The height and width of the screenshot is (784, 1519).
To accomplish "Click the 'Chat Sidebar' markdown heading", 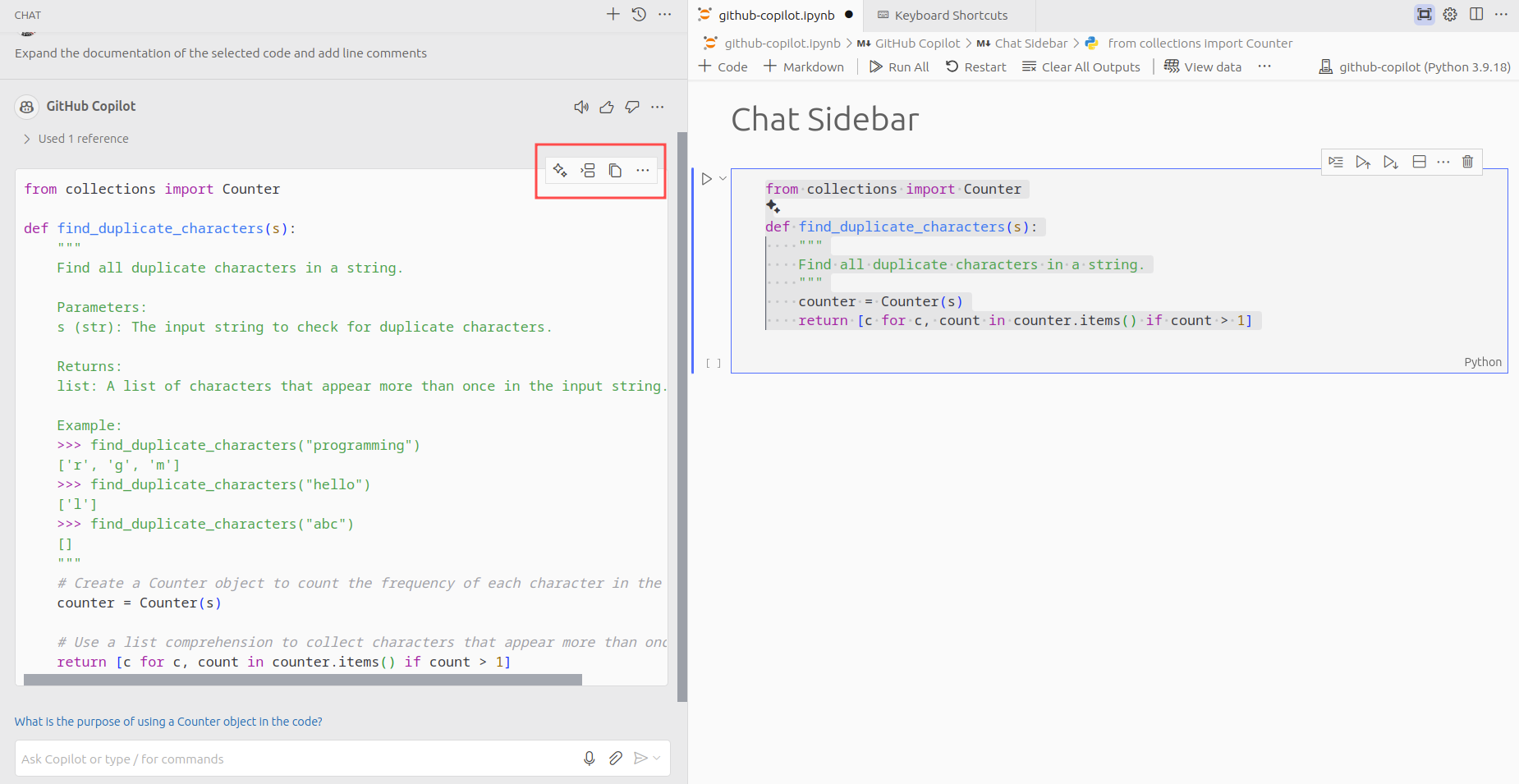I will pos(824,120).
